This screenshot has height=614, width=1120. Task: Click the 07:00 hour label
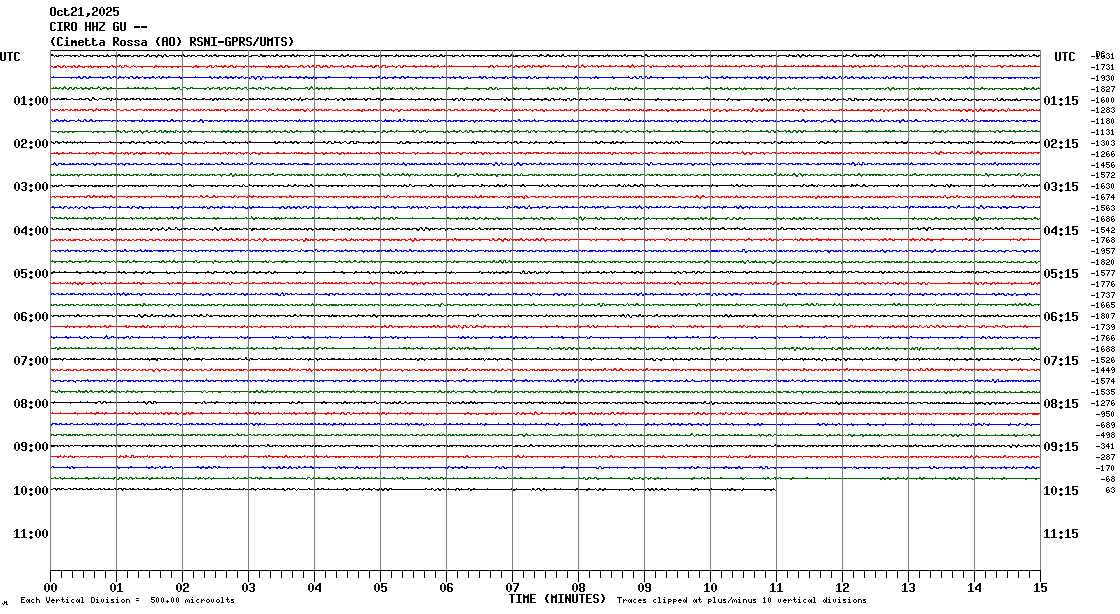pos(31,361)
